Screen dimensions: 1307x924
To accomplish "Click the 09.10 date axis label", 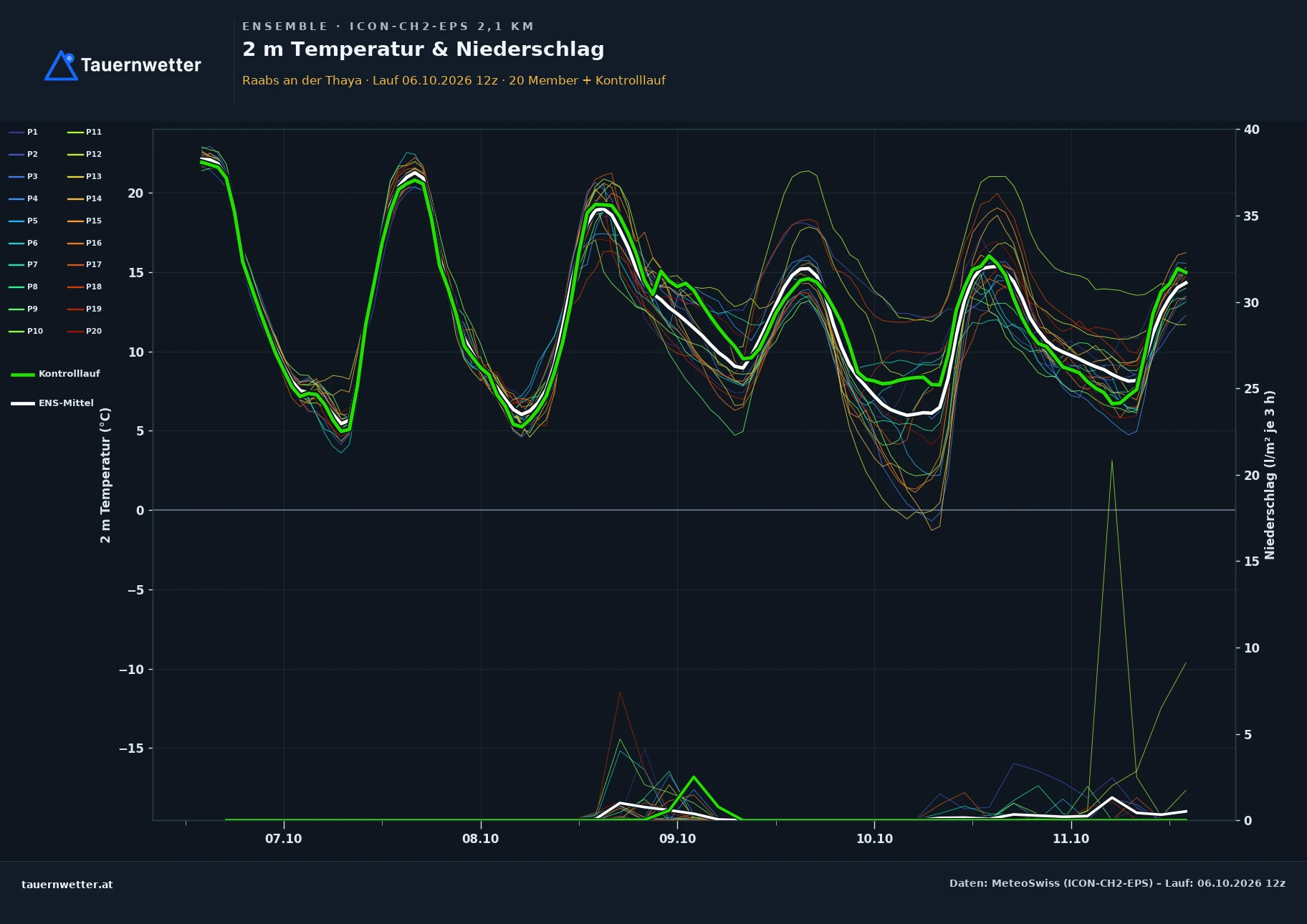I will 677,839.
